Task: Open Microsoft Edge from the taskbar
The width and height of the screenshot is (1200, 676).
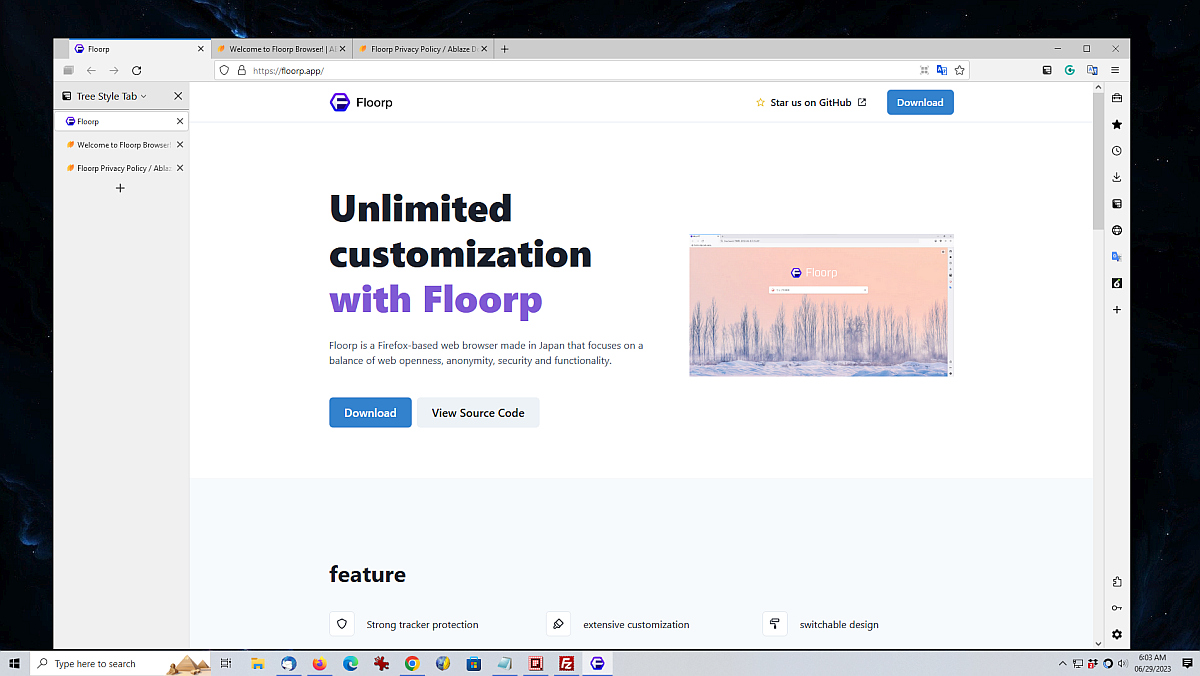Action: point(351,663)
